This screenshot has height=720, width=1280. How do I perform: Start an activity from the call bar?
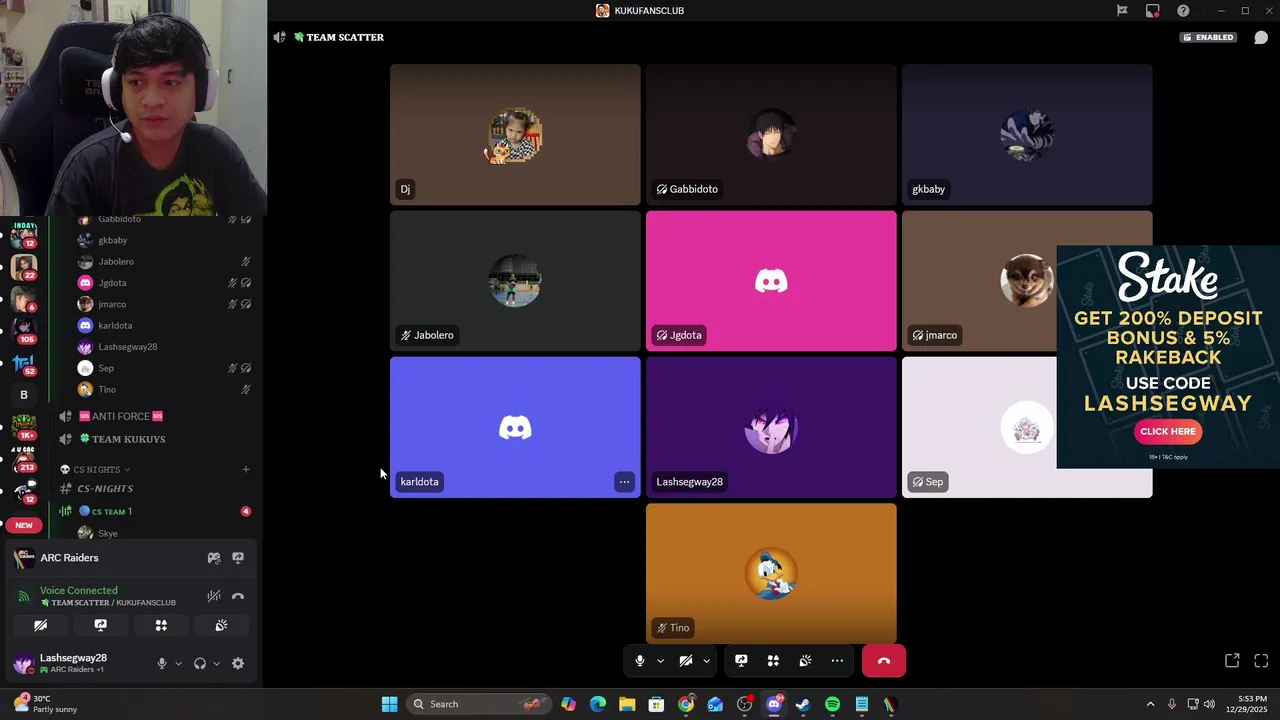(x=773, y=661)
